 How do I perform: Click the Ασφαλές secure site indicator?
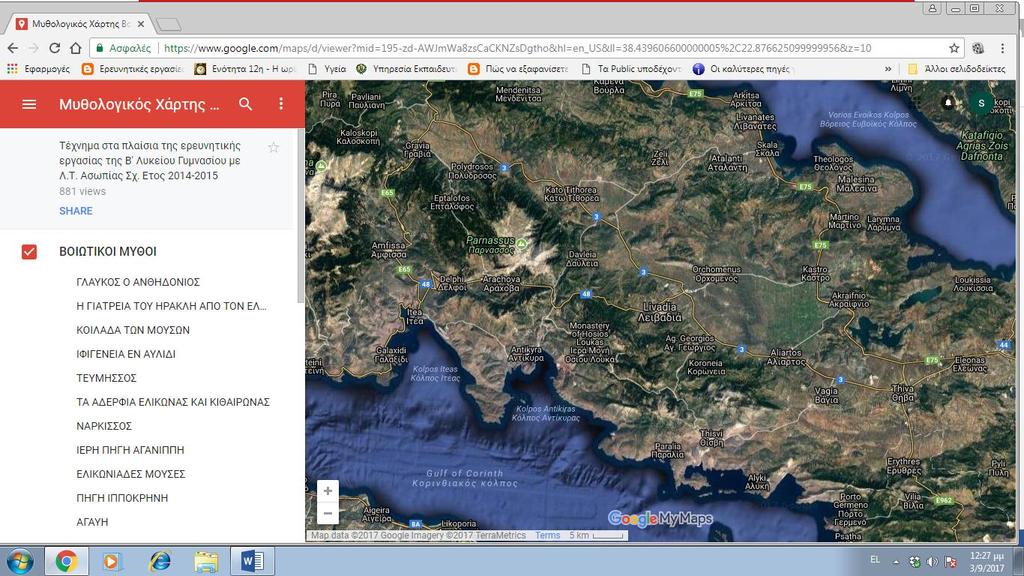123,48
